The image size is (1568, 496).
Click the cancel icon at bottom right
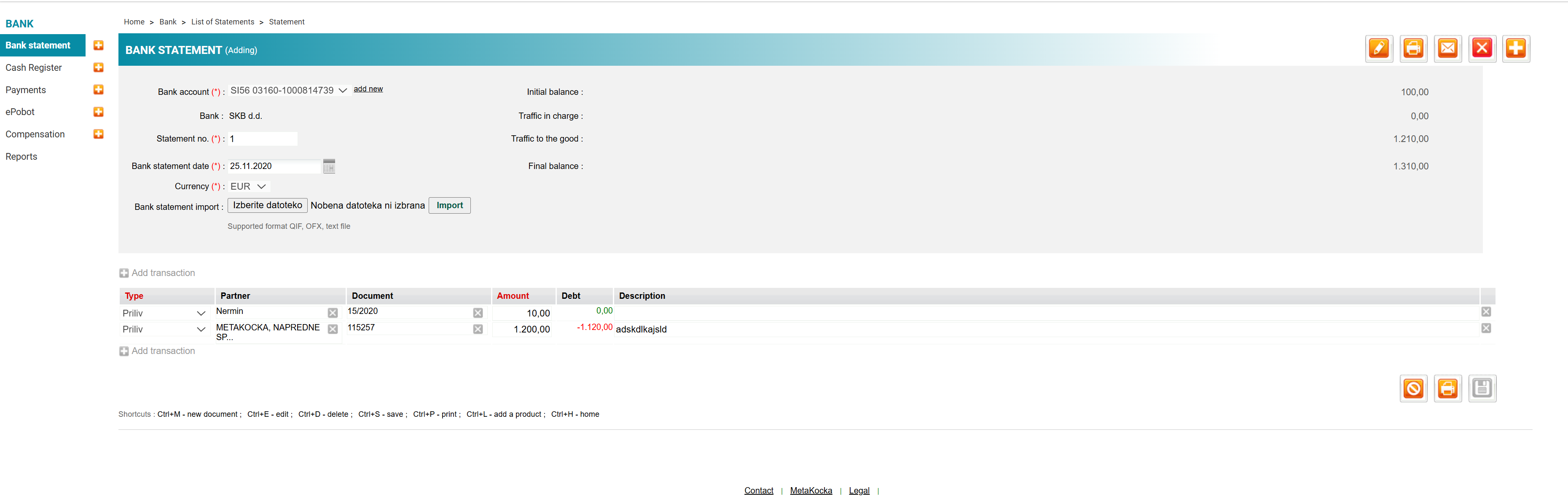click(1413, 388)
